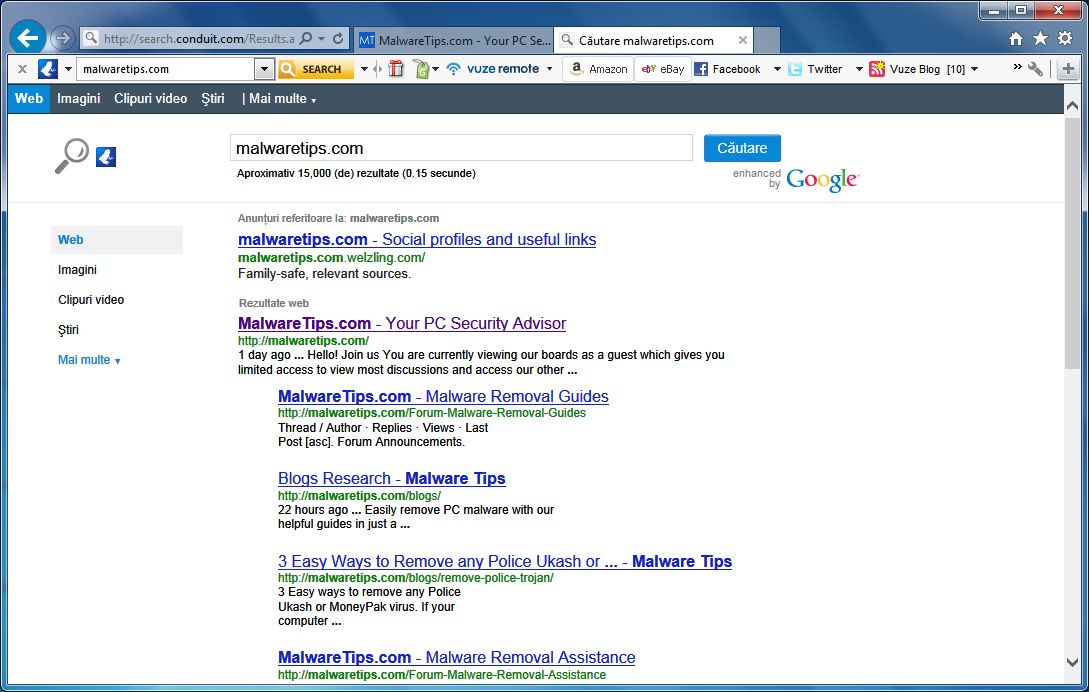
Task: Click the address bar search magnifier icon
Action: click(x=306, y=39)
